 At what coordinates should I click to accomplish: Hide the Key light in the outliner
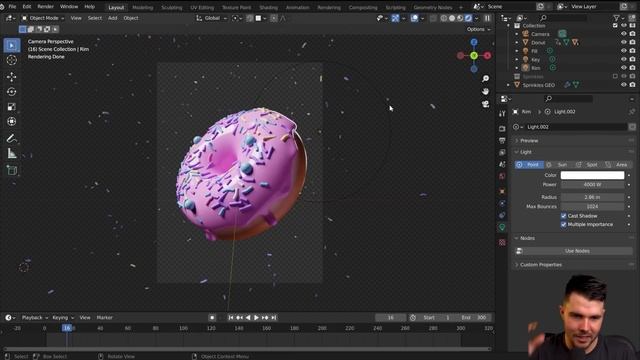point(624,60)
